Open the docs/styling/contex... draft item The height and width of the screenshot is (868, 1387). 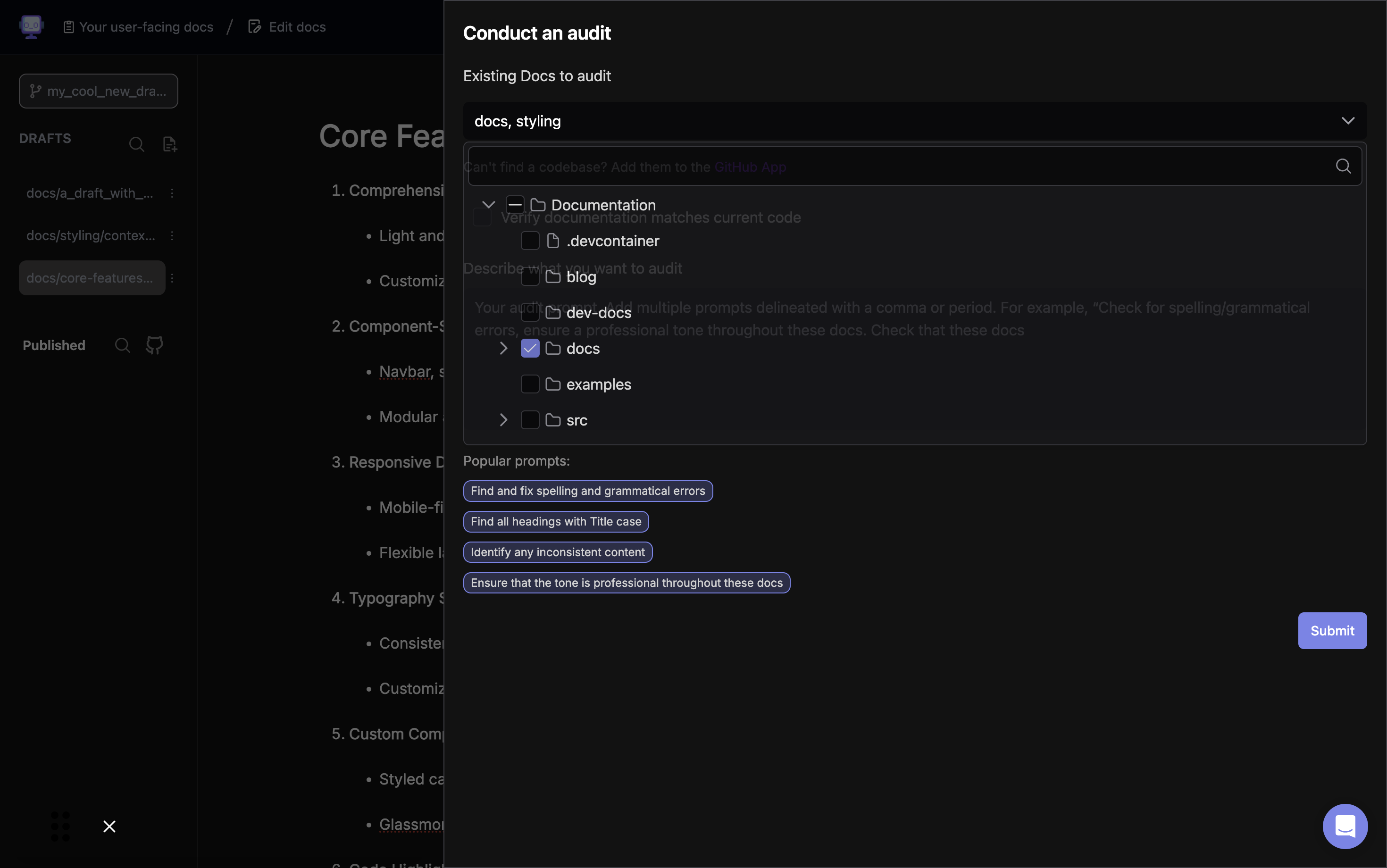(x=91, y=235)
